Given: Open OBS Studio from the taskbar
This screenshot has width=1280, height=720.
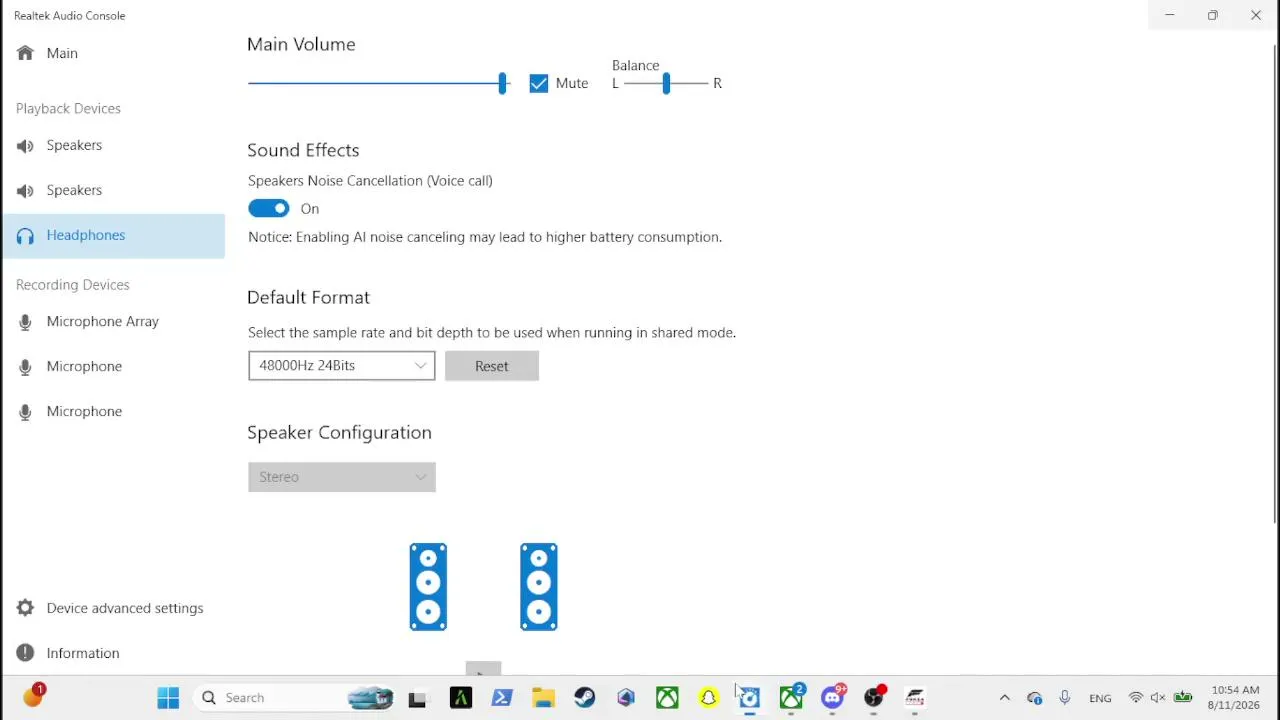Looking at the screenshot, I should click(875, 697).
